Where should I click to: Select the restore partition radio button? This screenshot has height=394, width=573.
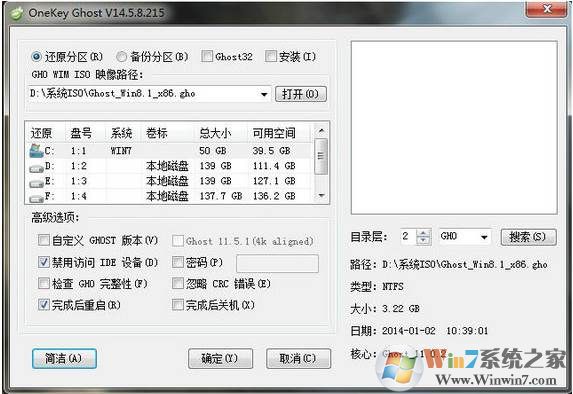pyautogui.click(x=37, y=57)
